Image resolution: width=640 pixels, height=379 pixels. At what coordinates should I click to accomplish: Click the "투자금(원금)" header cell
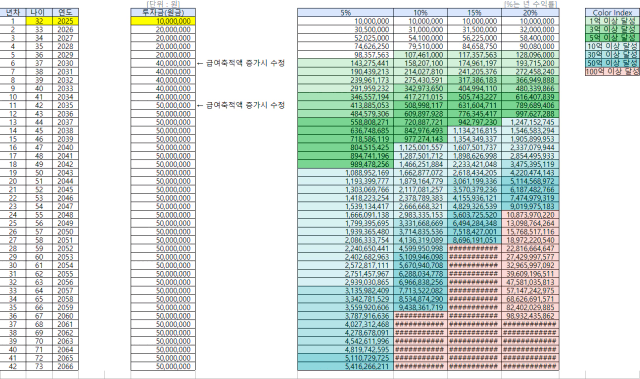tap(163, 13)
